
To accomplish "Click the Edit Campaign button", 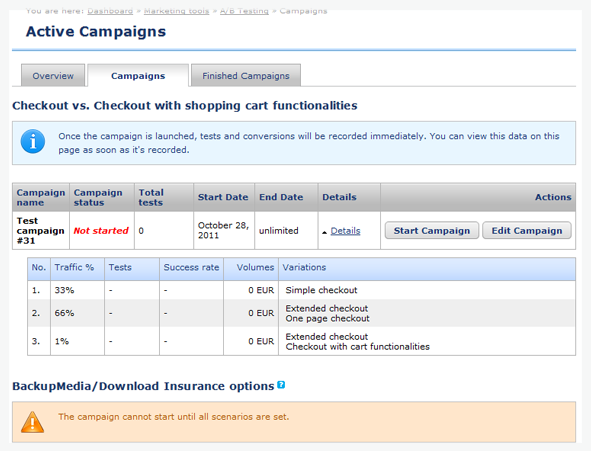I will click(527, 231).
